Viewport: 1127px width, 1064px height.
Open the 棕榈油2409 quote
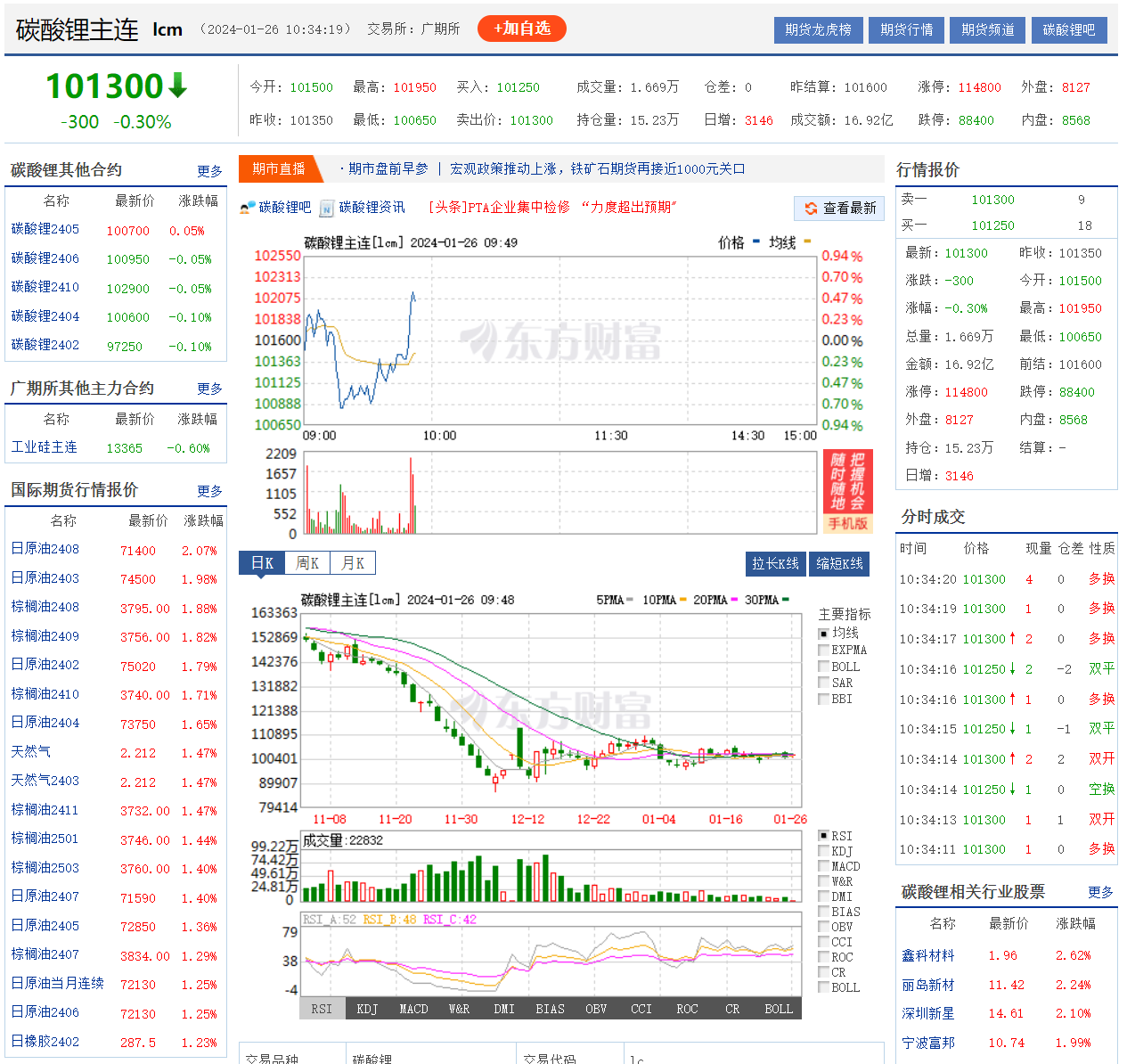click(x=45, y=636)
